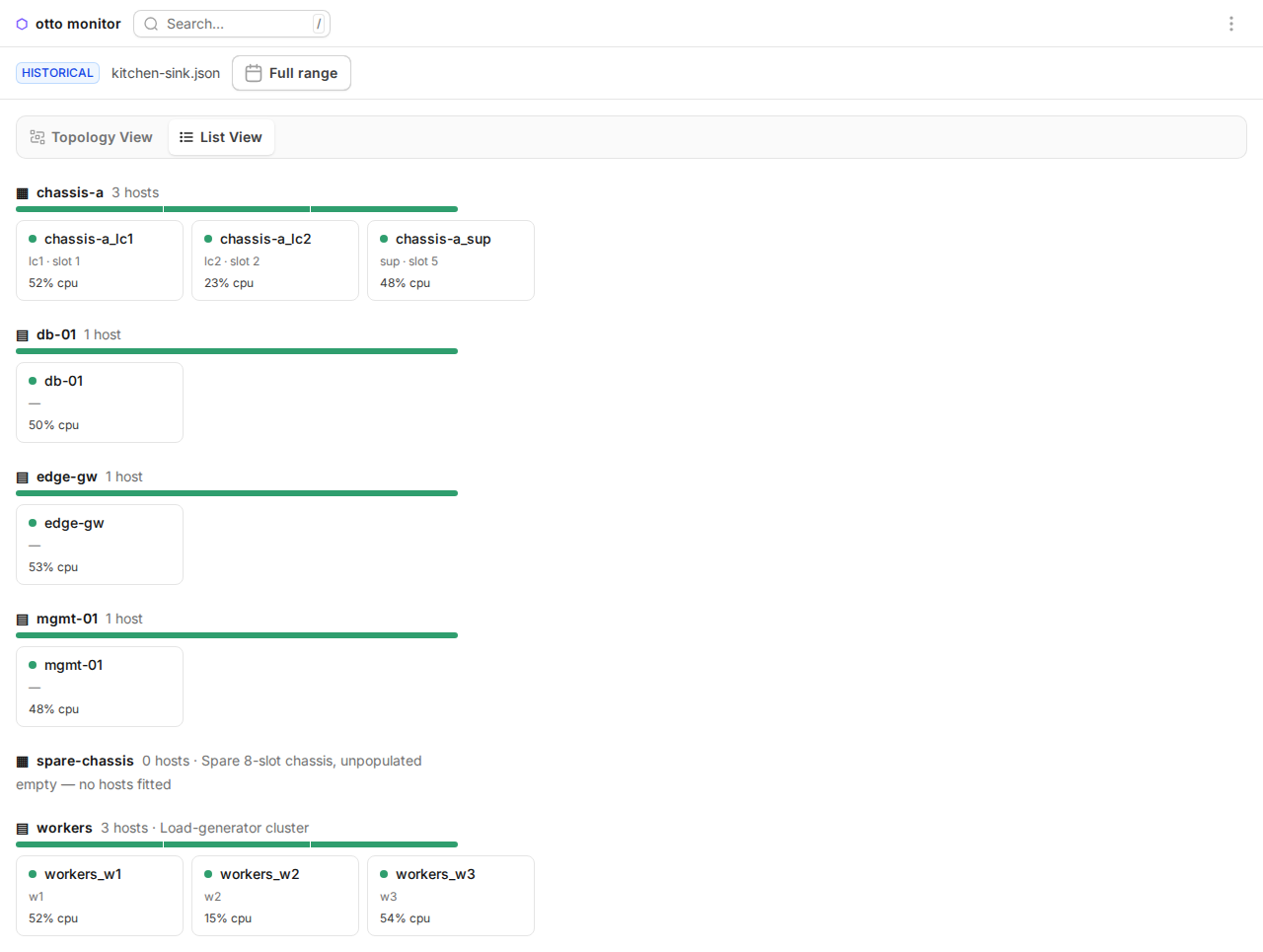Click the mgmt-01 group heading
The image size is (1263, 952).
[x=67, y=619]
